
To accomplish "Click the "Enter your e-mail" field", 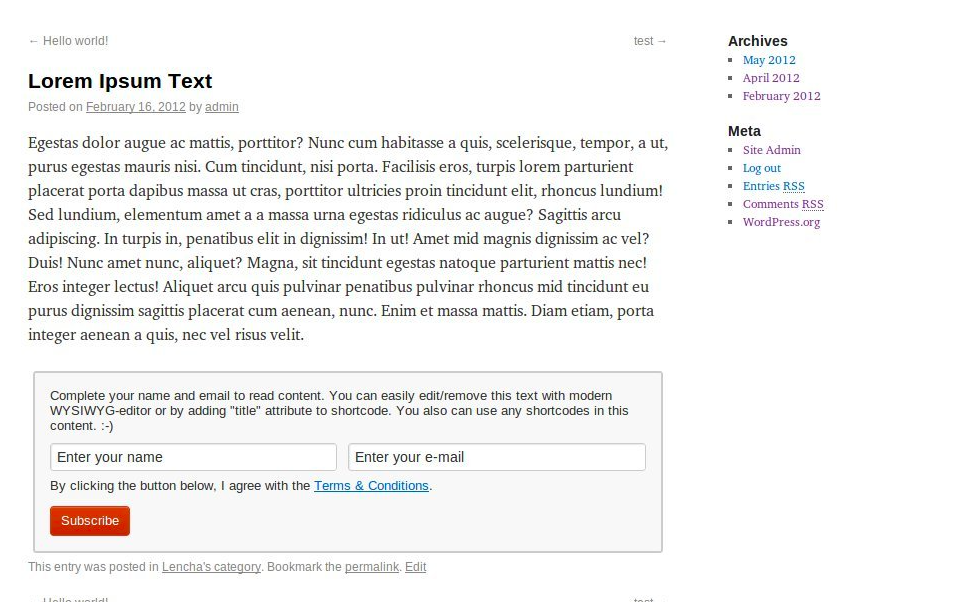I will [x=497, y=457].
